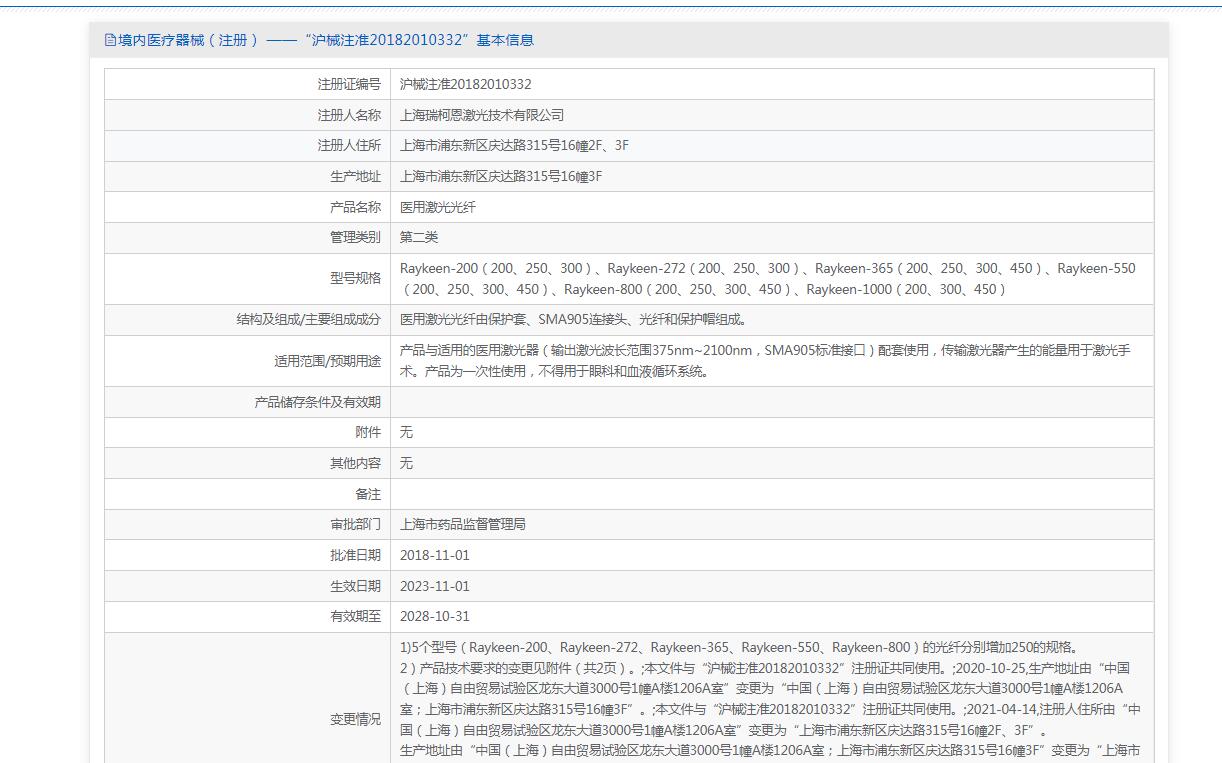Click the 有效期至 date 2028-10-31
The width and height of the screenshot is (1222, 763).
[434, 616]
